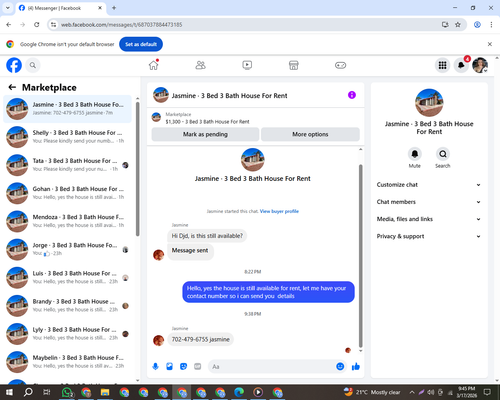Click Jasmine's house avatar in right panel
This screenshot has width=500, height=400.
coord(429,103)
